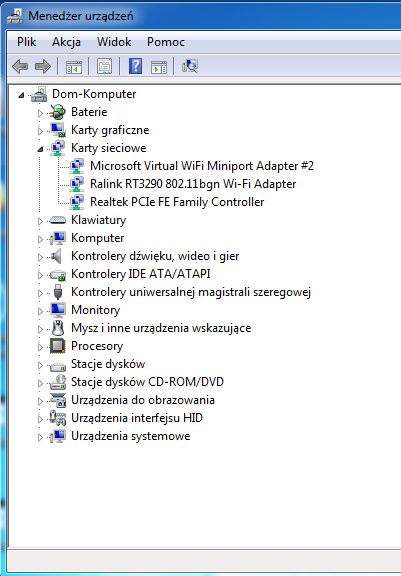This screenshot has width=401, height=576.
Task: Open the Properties toolbar icon
Action: [104, 66]
